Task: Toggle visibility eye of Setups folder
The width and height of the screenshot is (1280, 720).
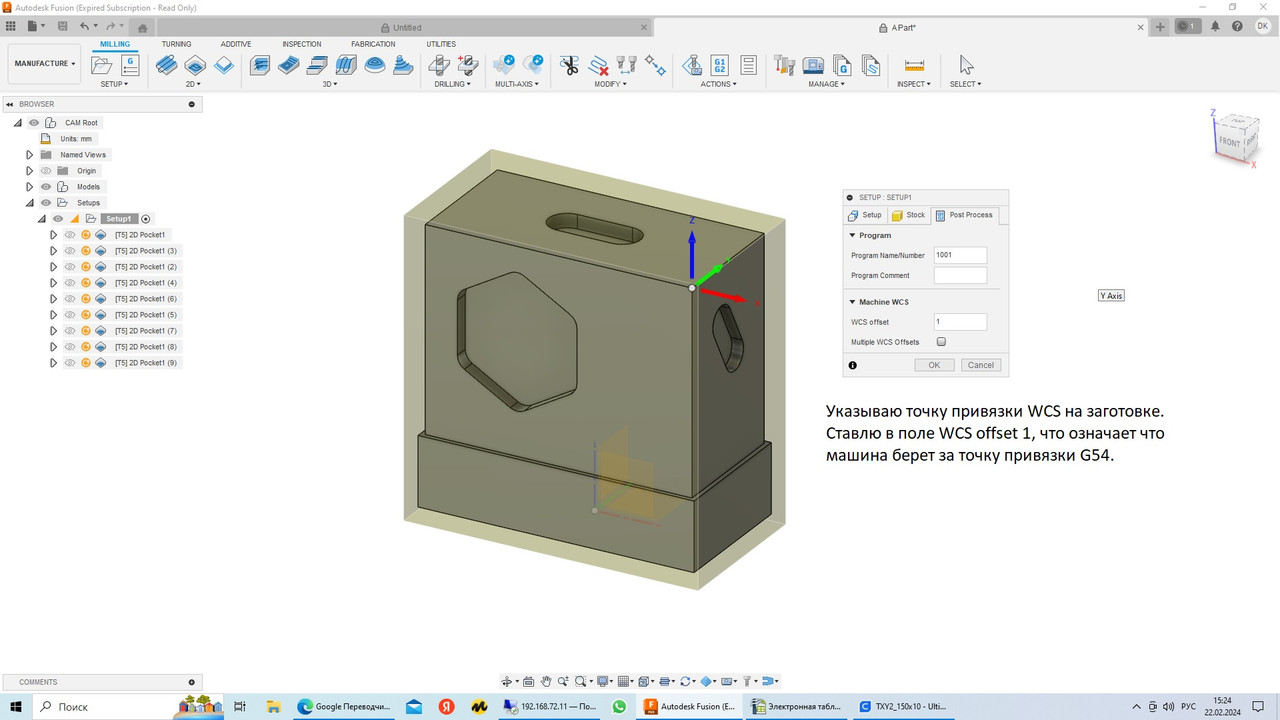Action: 46,203
